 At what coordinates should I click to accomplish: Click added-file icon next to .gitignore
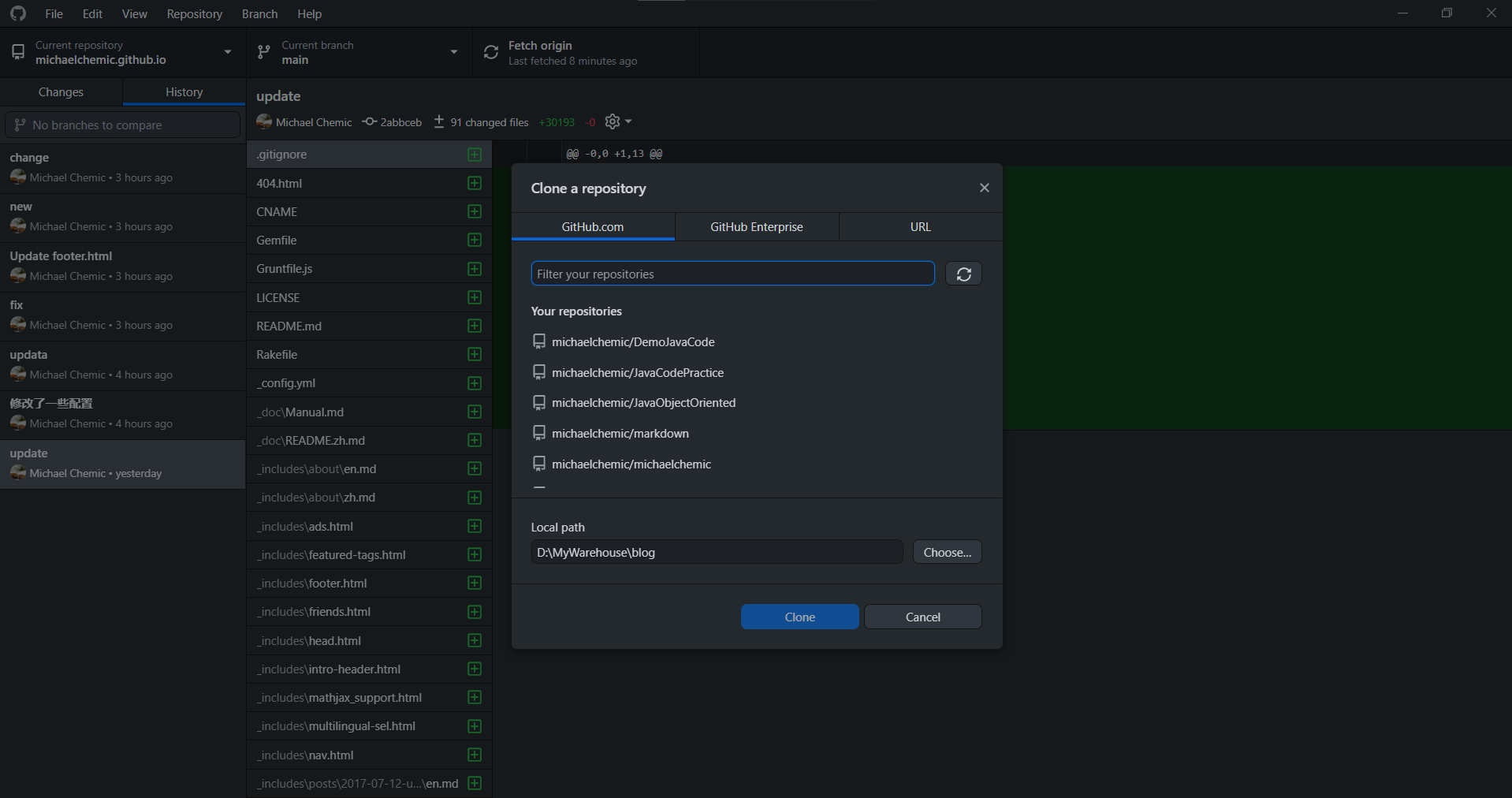475,155
